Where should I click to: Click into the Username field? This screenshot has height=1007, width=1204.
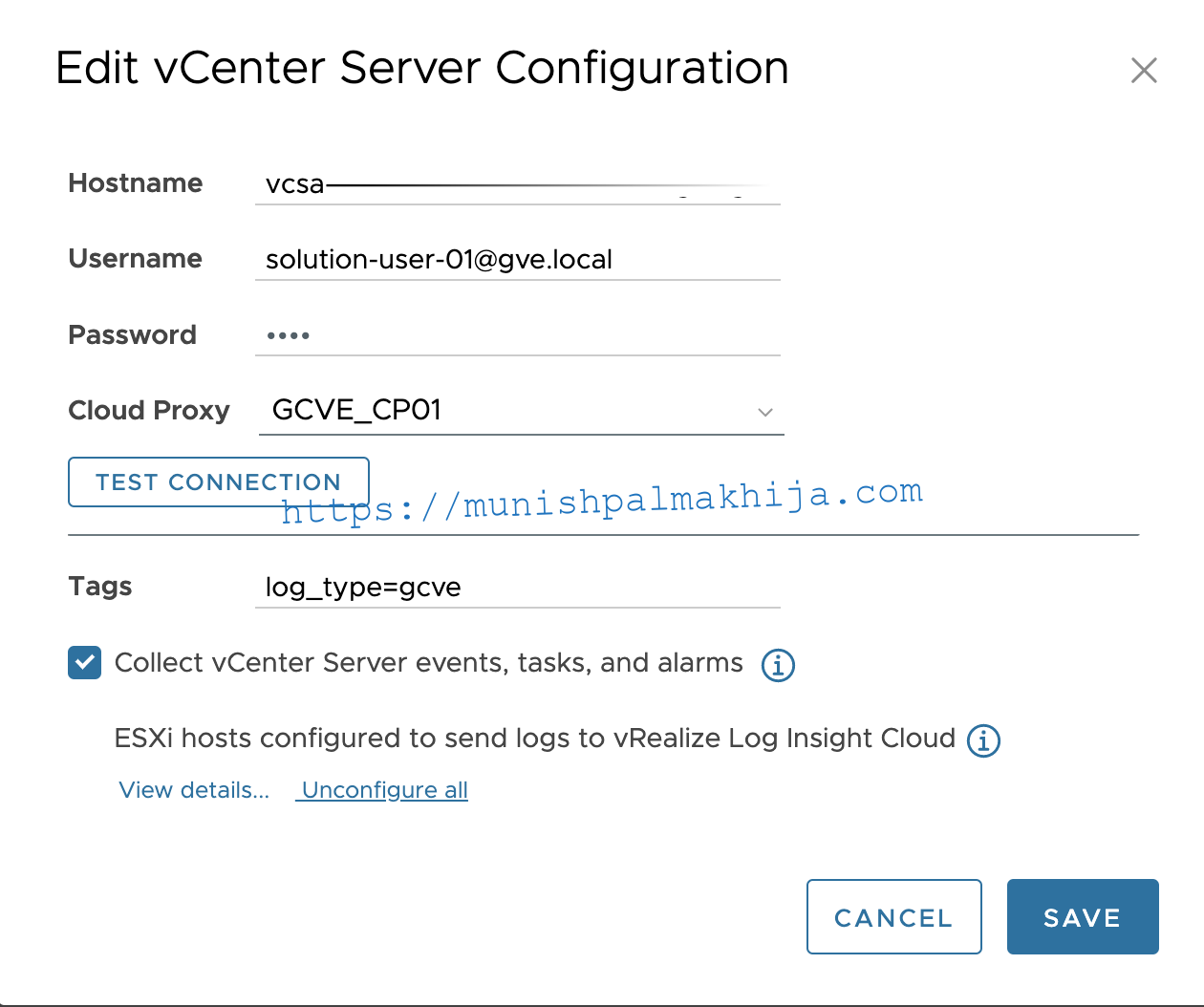click(518, 259)
